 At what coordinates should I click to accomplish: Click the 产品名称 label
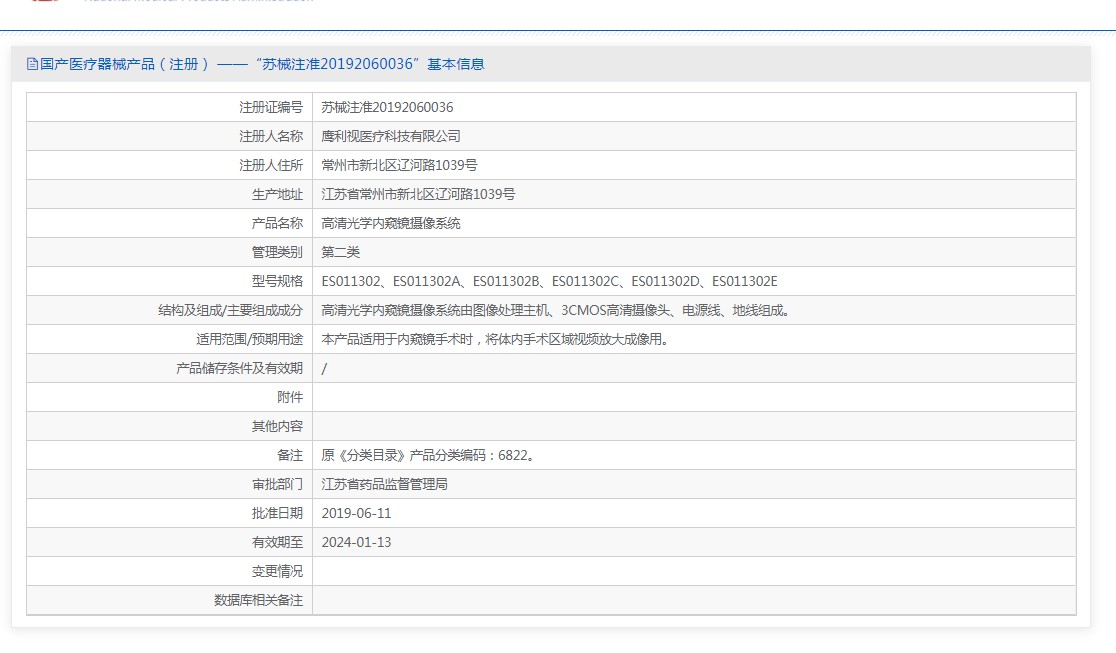(x=278, y=224)
